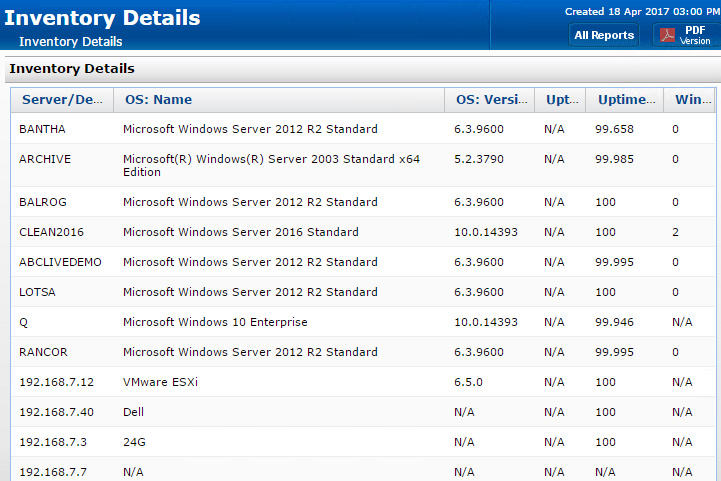Click the Uptime percentage column header
This screenshot has height=481, width=721.
625,100
